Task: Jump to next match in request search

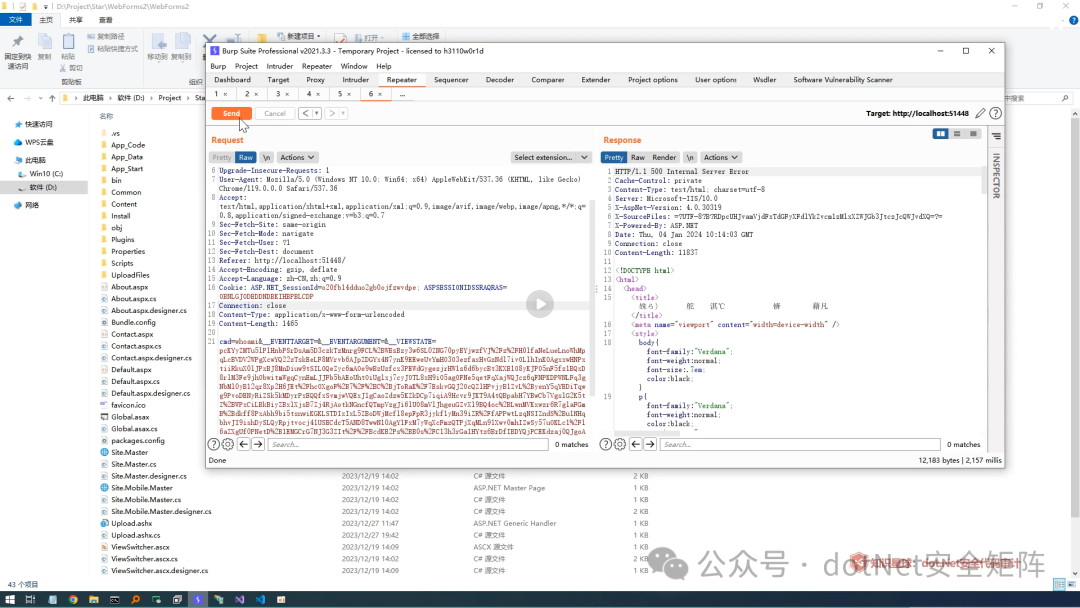Action: (x=258, y=445)
